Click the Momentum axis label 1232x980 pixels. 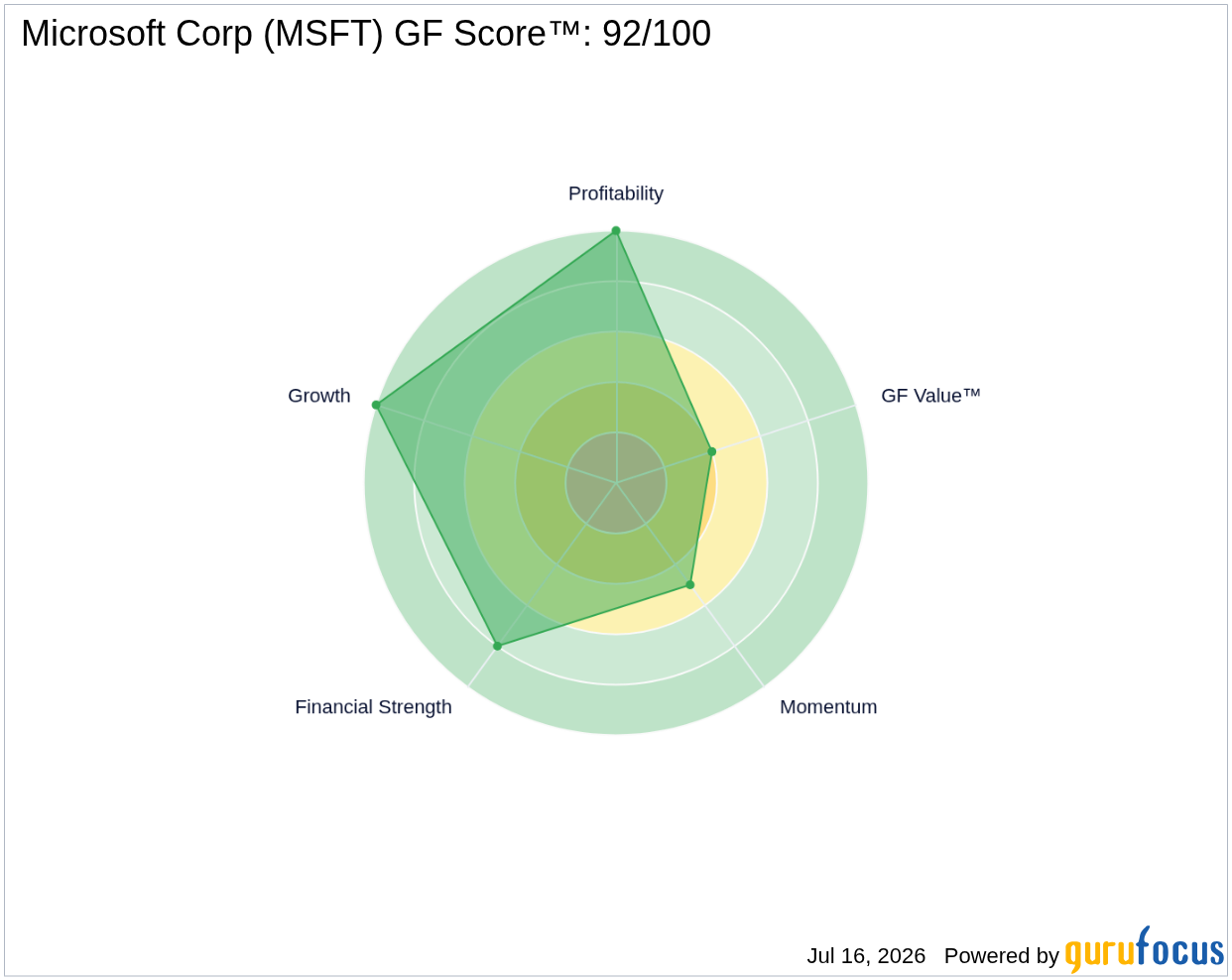pyautogui.click(x=828, y=707)
